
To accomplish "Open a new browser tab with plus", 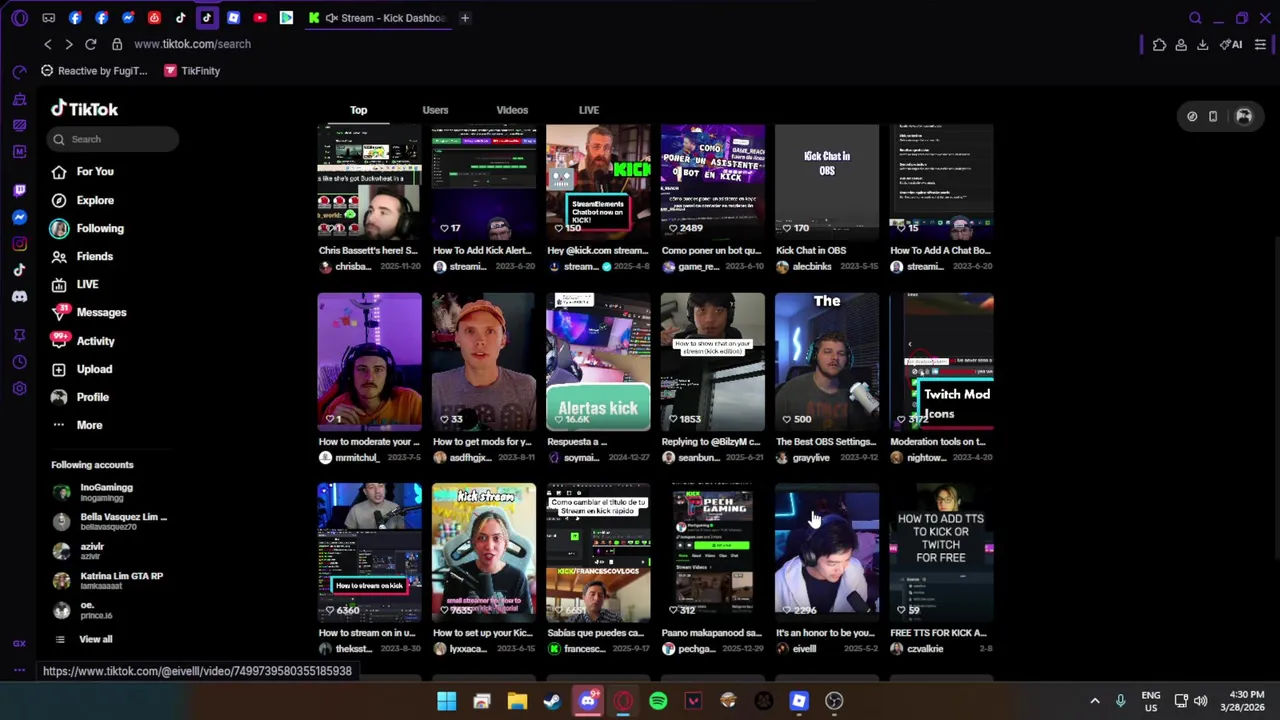I will tap(465, 18).
